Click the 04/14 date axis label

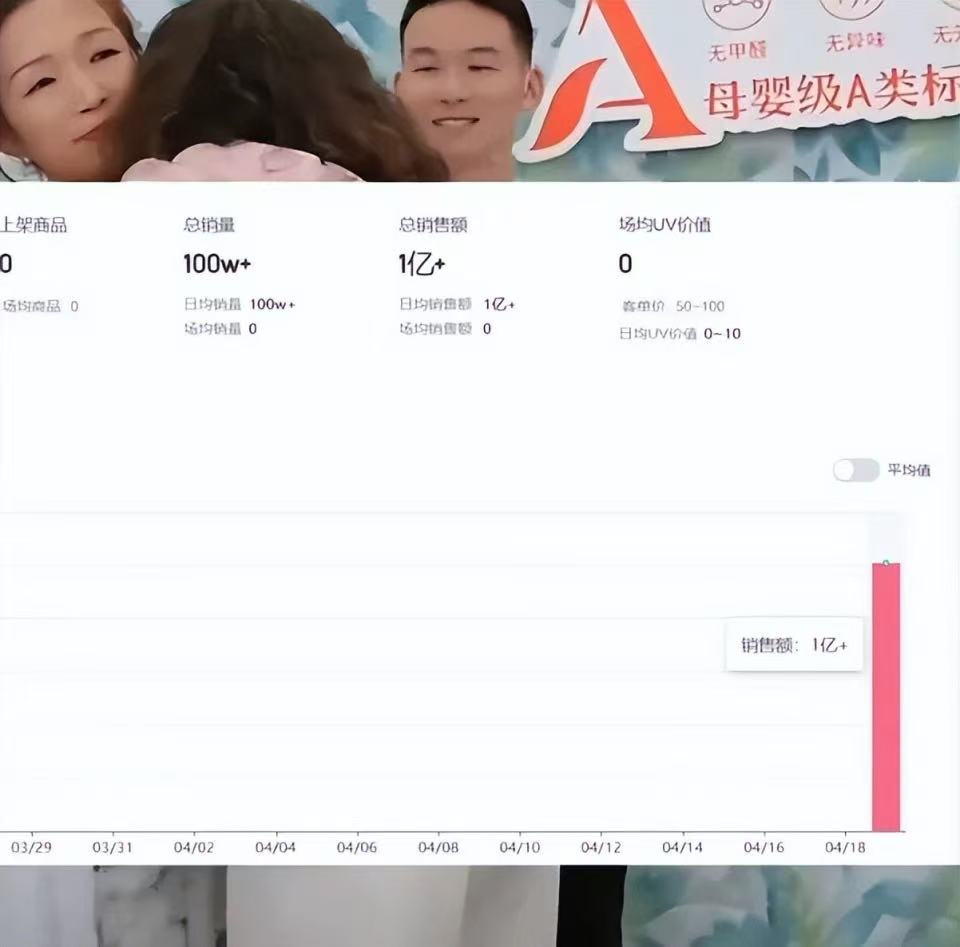click(683, 847)
